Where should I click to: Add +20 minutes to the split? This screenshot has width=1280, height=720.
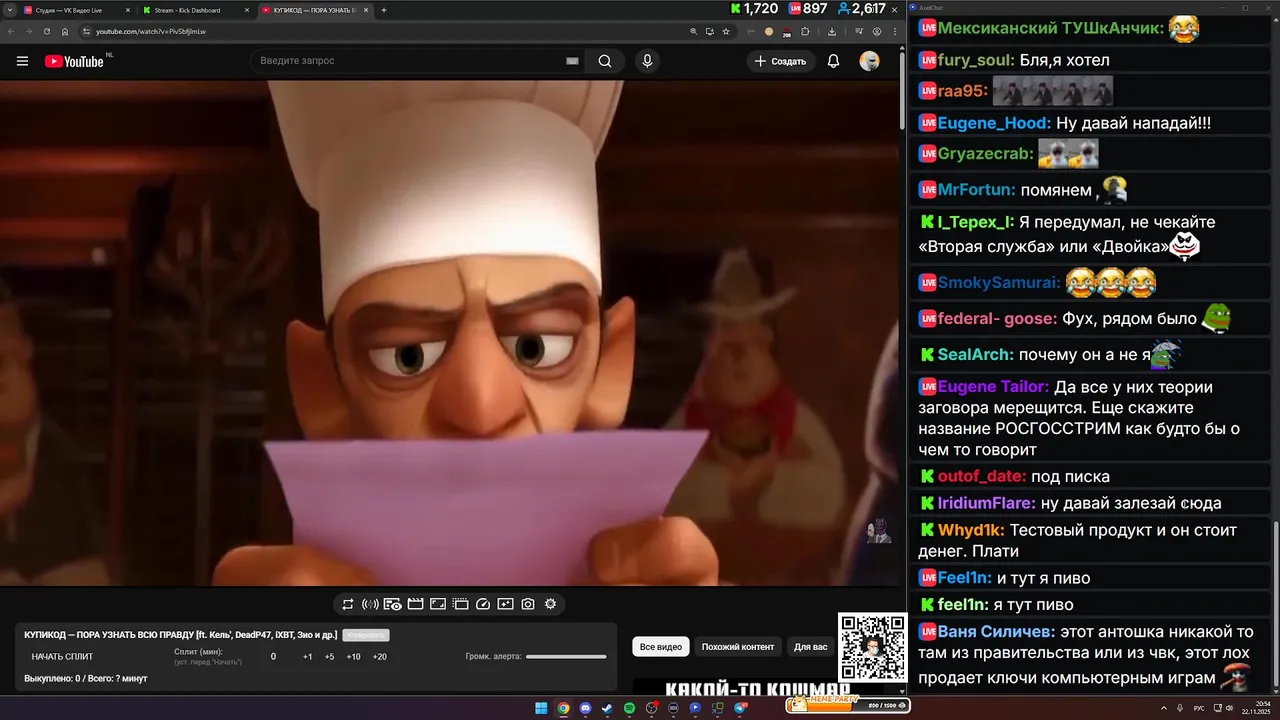[379, 657]
